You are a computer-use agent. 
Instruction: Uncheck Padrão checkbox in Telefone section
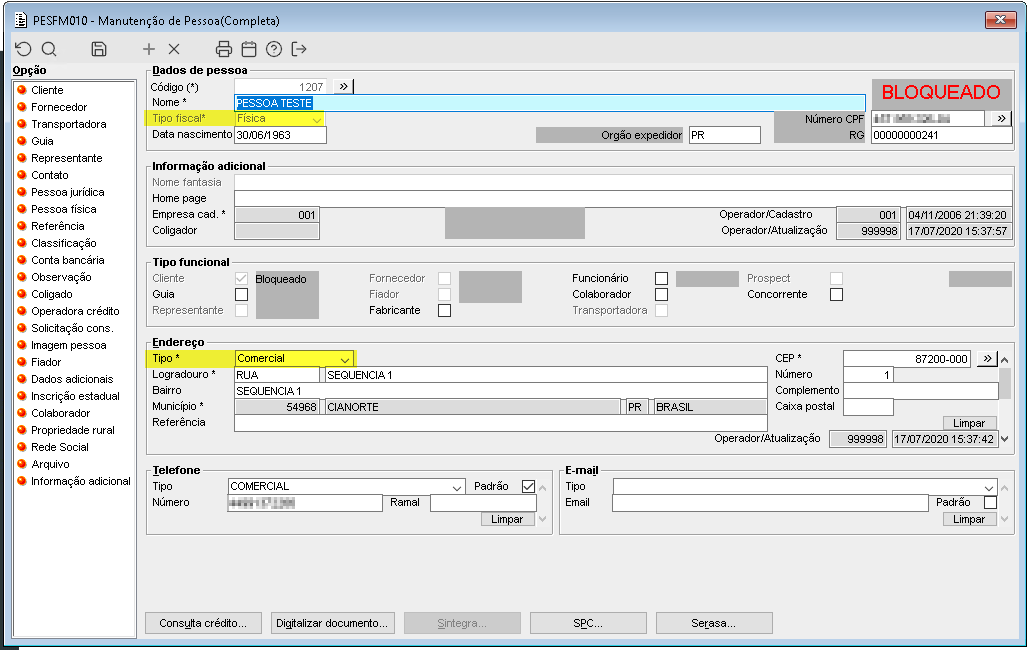tap(529, 486)
